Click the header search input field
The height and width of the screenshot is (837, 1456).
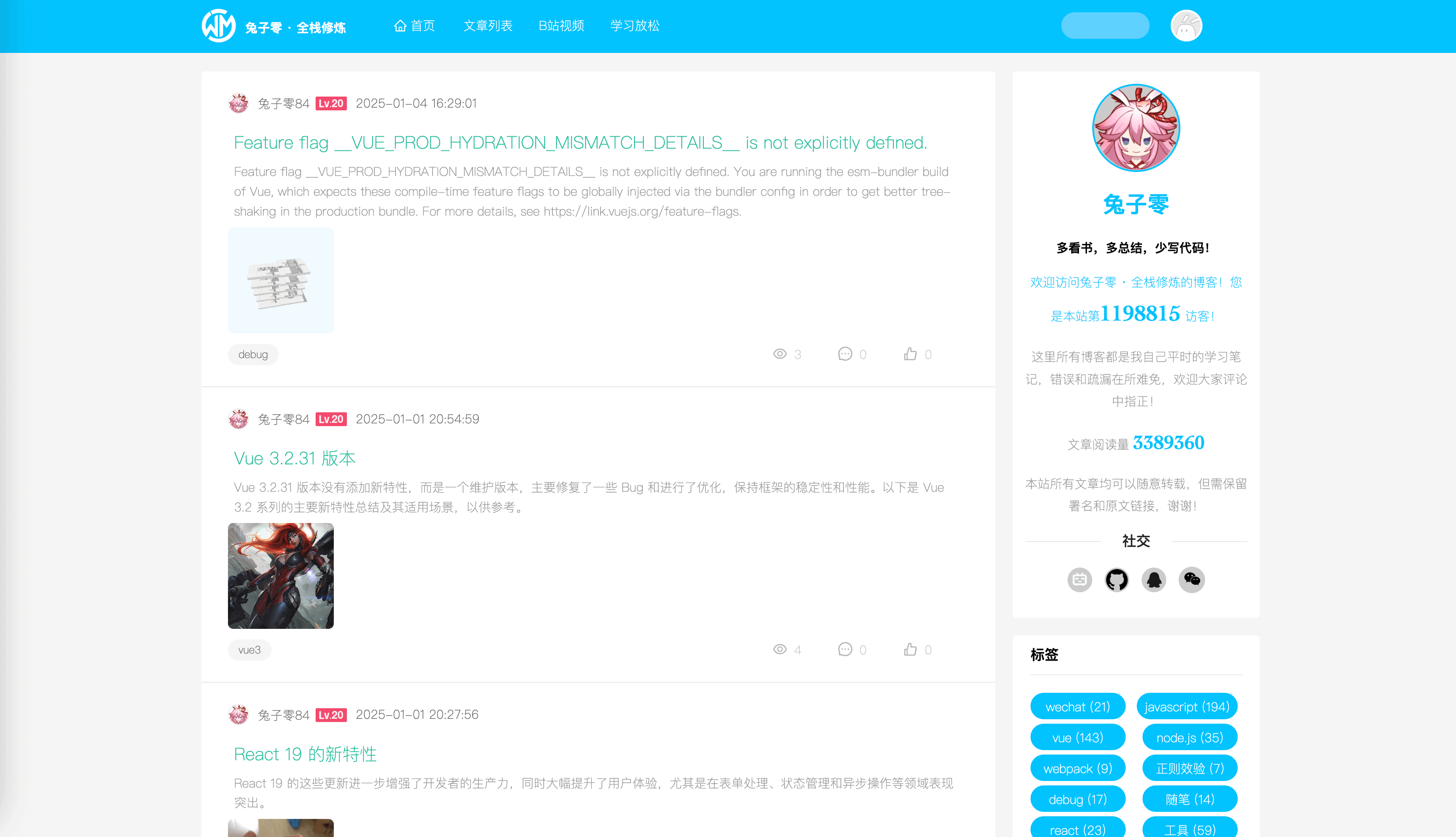1105,26
